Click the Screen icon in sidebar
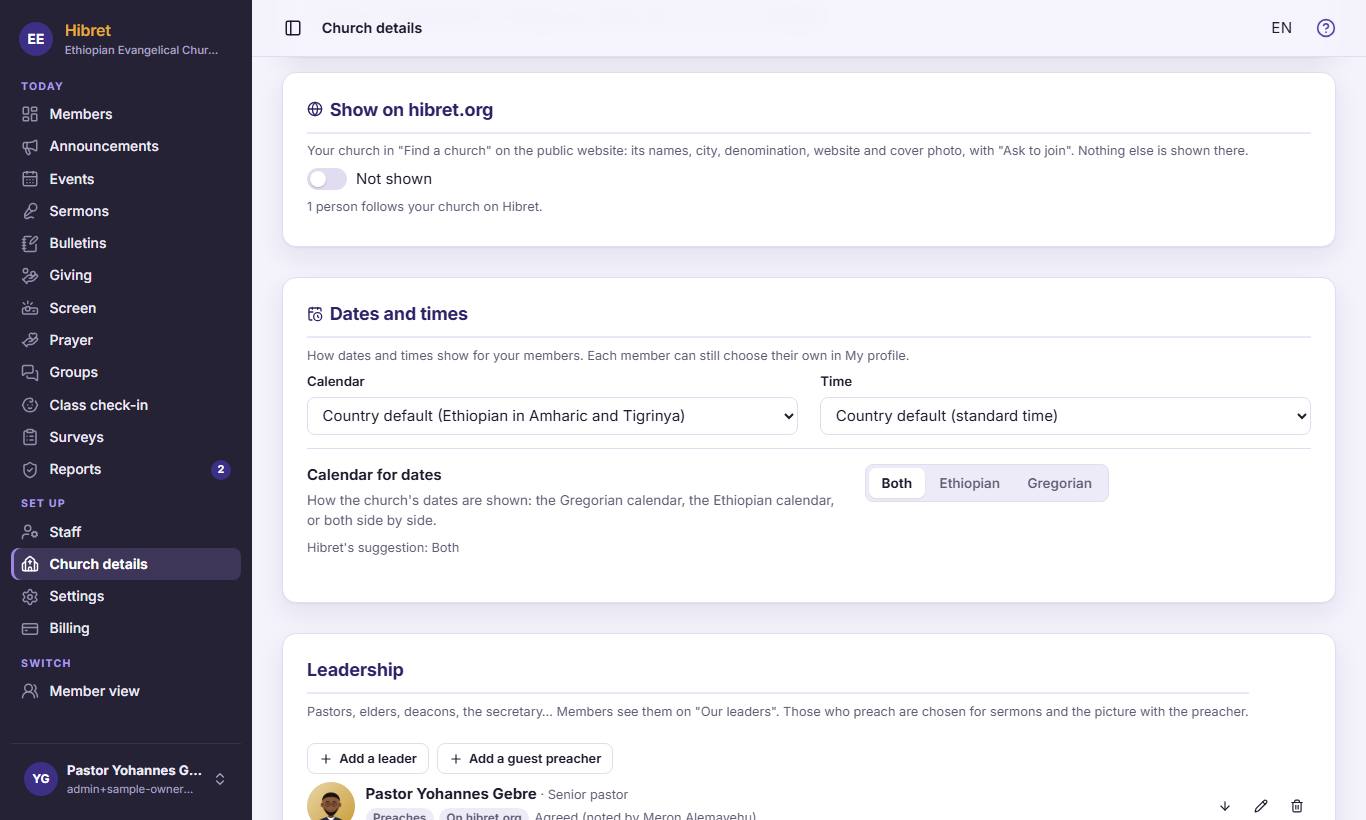Image resolution: width=1366 pixels, height=820 pixels. coord(30,308)
